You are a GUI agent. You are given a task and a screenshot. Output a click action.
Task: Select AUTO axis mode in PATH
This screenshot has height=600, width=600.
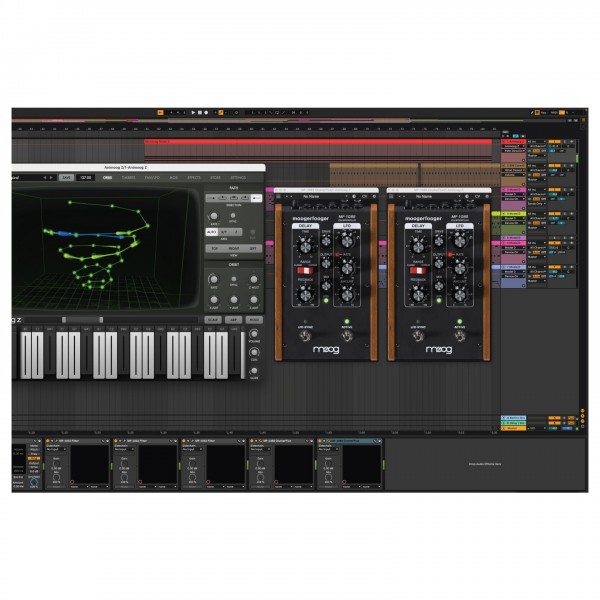point(212,232)
